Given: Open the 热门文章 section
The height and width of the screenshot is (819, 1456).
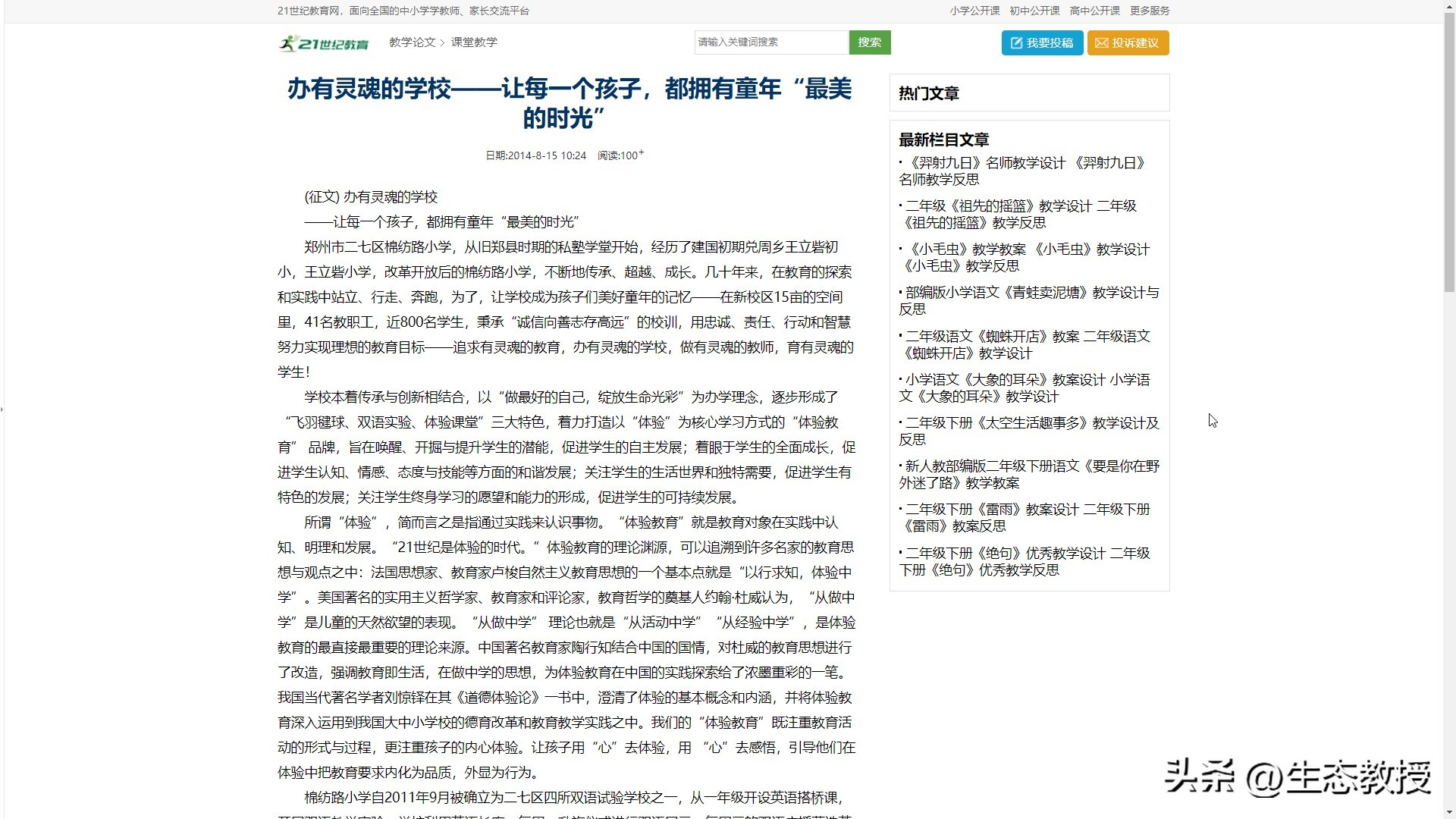Looking at the screenshot, I should 928,93.
